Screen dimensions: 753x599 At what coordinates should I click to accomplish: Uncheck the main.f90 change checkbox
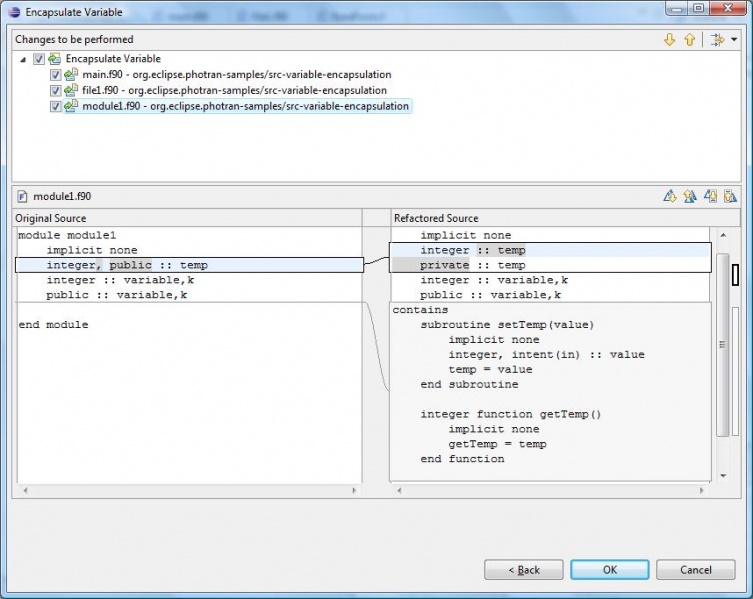click(x=55, y=75)
